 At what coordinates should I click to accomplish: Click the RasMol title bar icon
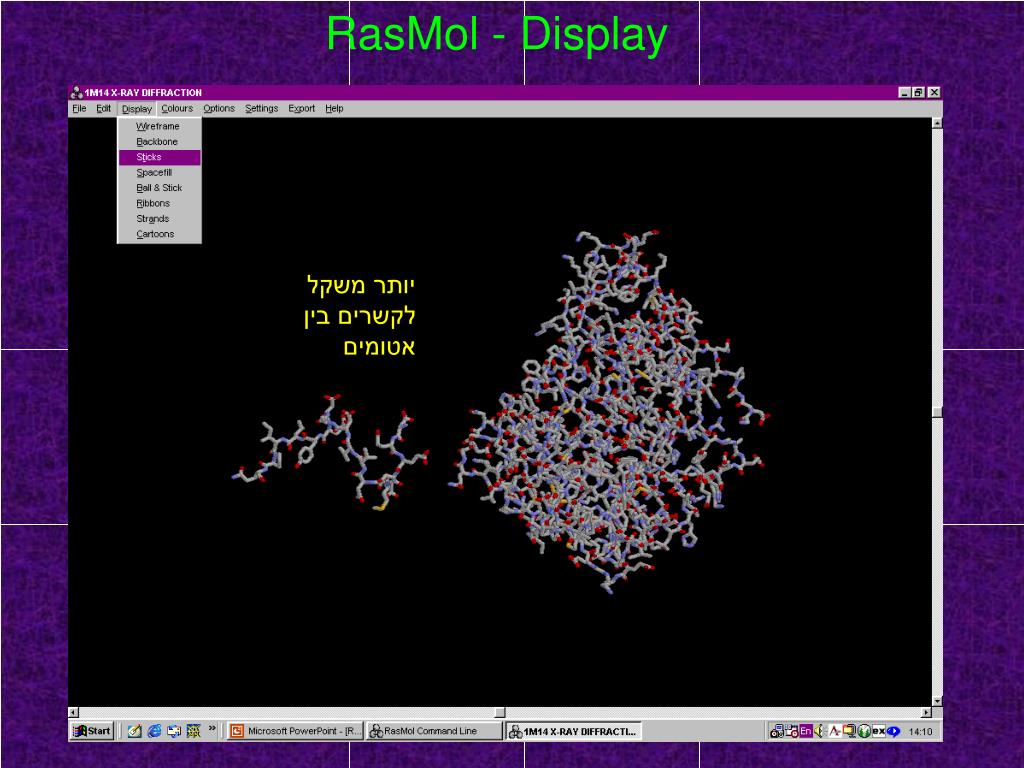[76, 93]
